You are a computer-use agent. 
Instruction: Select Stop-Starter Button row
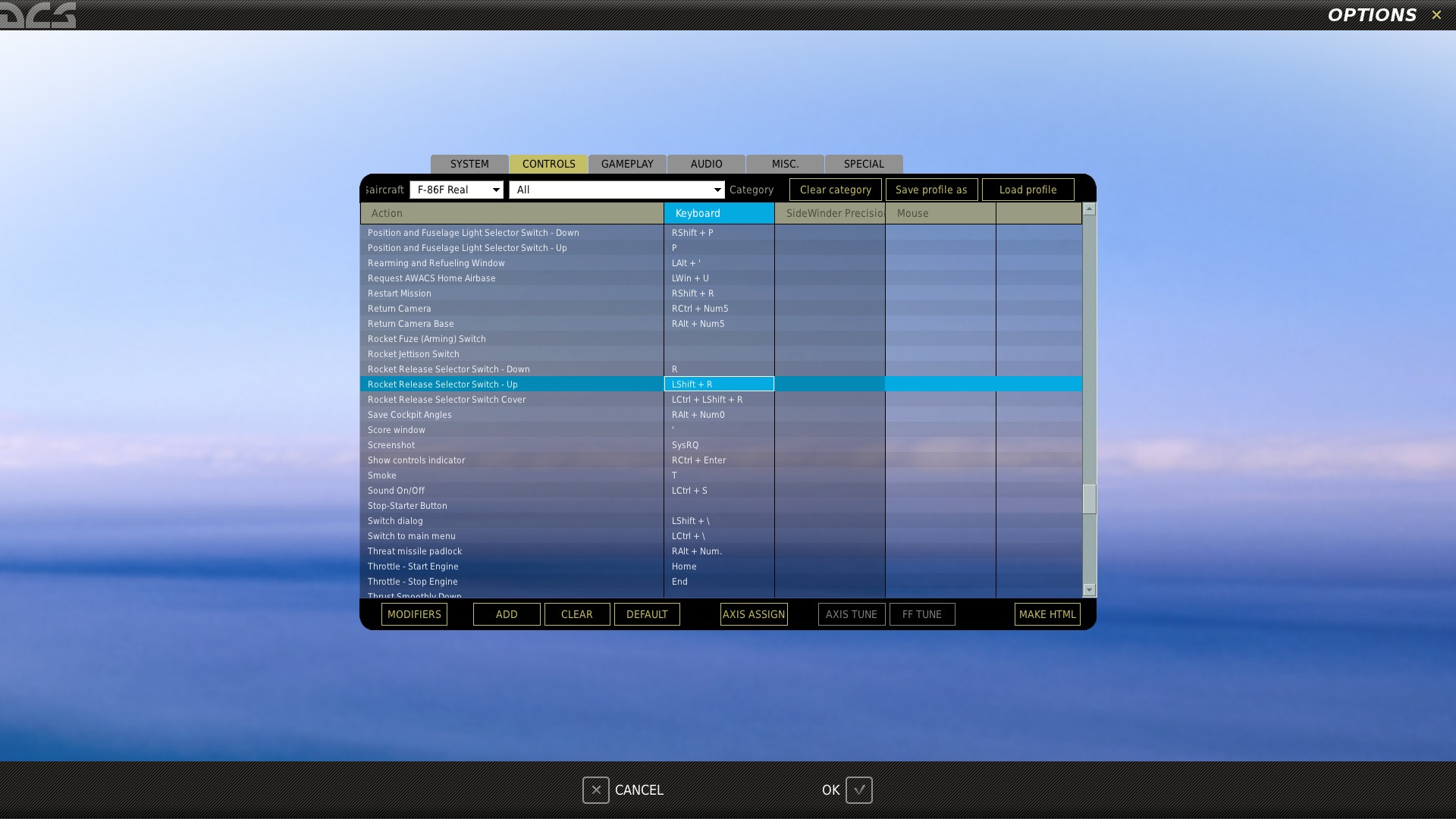coord(721,506)
